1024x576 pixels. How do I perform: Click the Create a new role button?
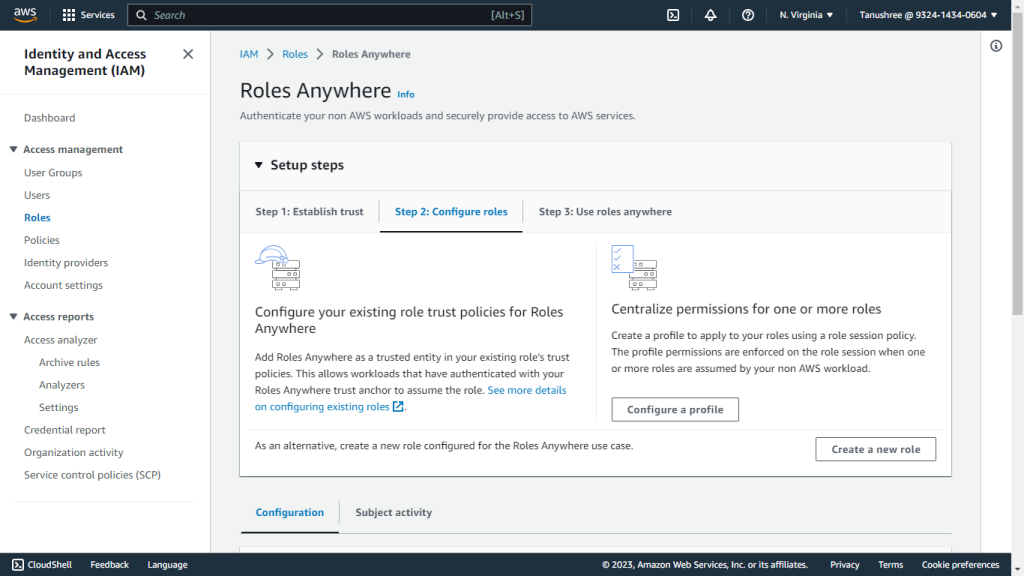pyautogui.click(x=876, y=449)
